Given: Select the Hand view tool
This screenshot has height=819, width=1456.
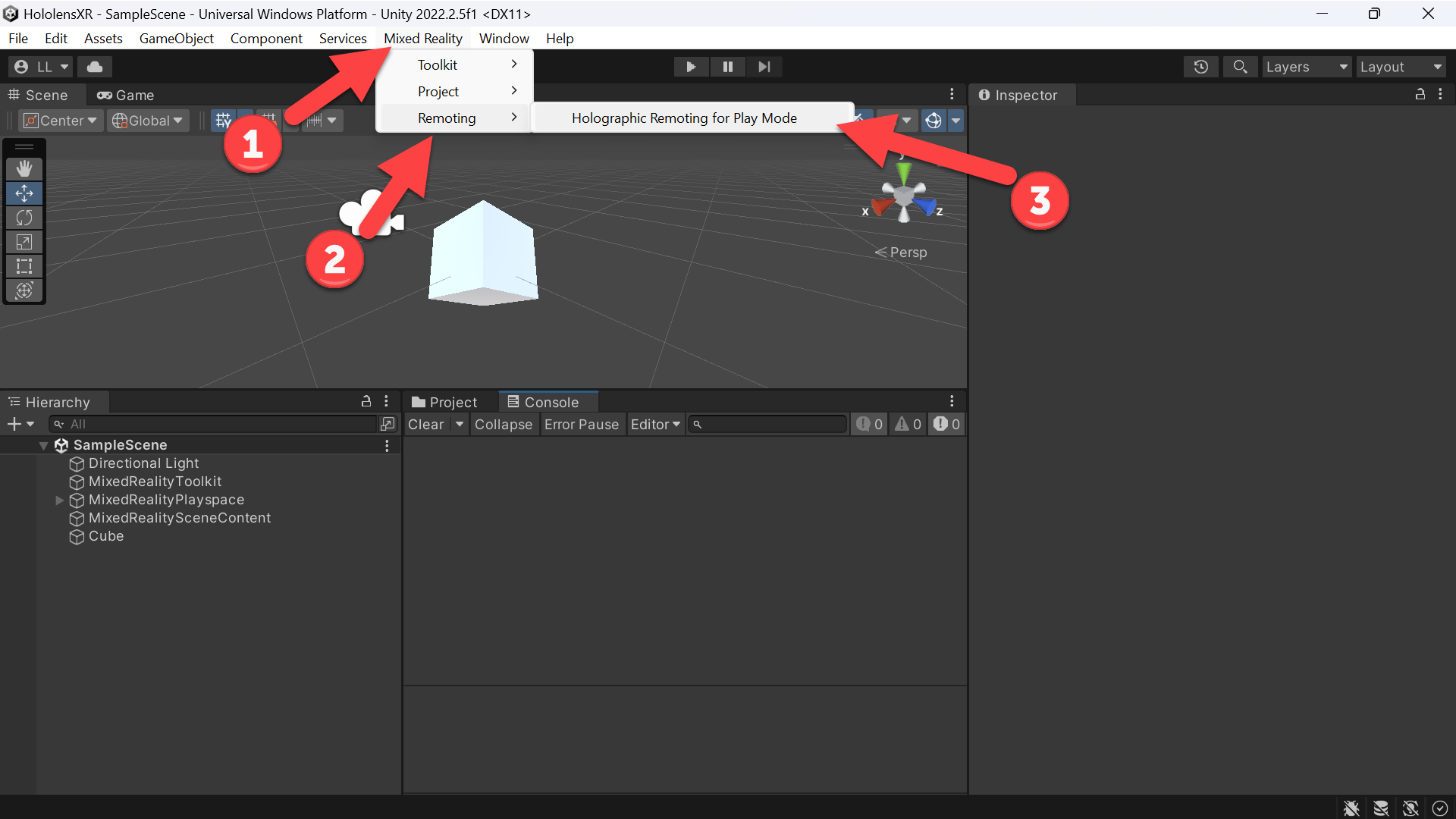Looking at the screenshot, I should [24, 168].
